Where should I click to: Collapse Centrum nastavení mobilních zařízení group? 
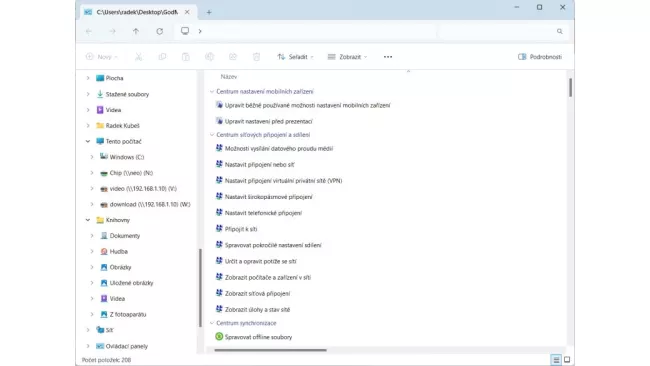point(212,92)
